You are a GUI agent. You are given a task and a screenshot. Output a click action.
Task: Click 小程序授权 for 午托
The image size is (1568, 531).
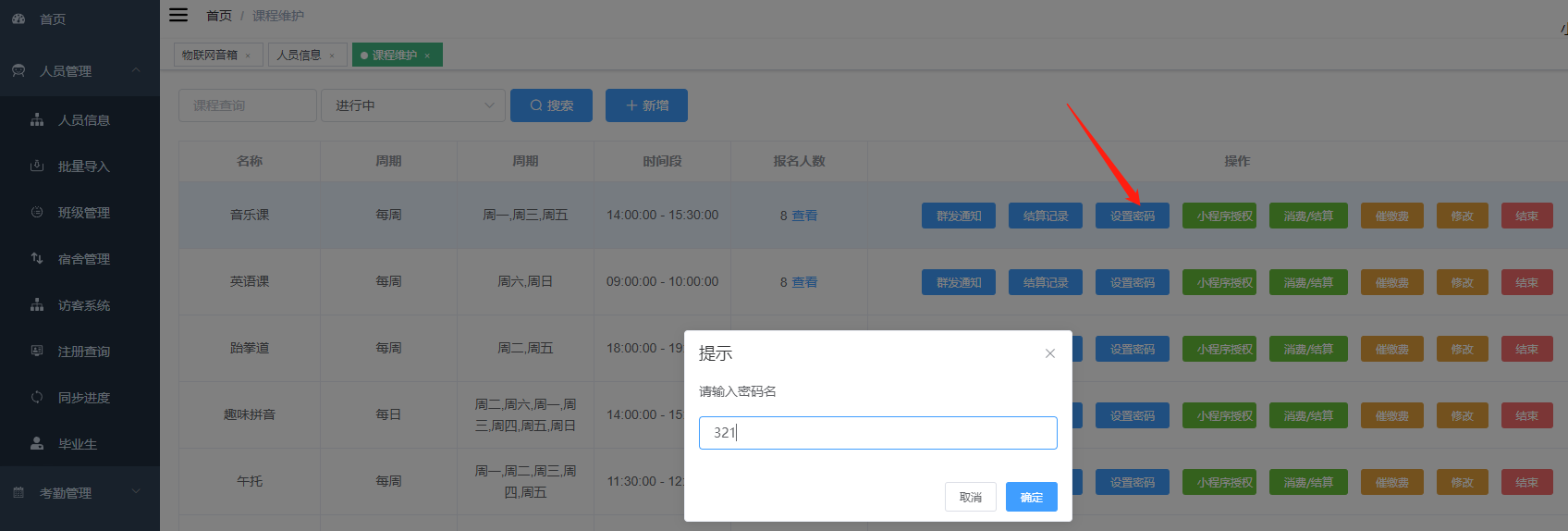(1219, 482)
